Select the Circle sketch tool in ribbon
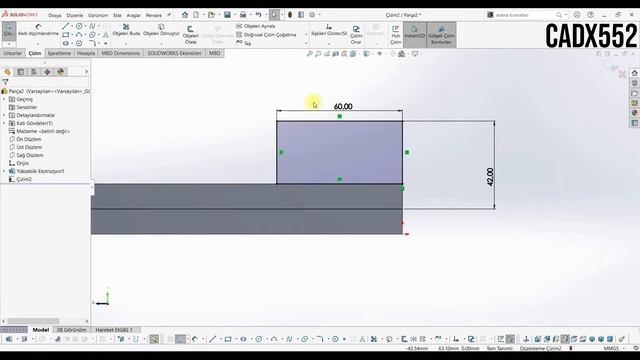The width and height of the screenshot is (640, 360). pyautogui.click(x=79, y=26)
